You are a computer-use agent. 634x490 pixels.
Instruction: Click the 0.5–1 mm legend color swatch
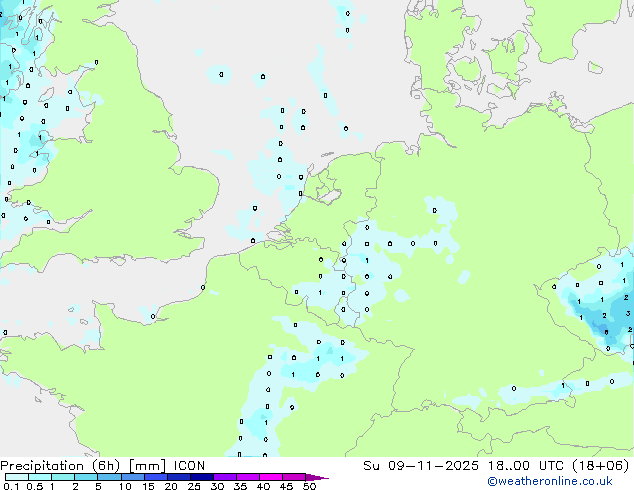tap(40, 477)
